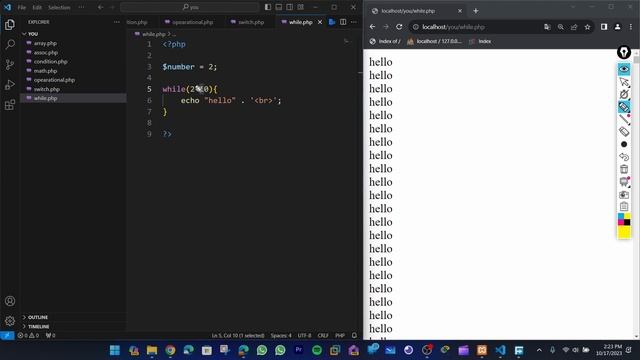
Task: Open browser translate icon
Action: pyautogui.click(x=547, y=27)
